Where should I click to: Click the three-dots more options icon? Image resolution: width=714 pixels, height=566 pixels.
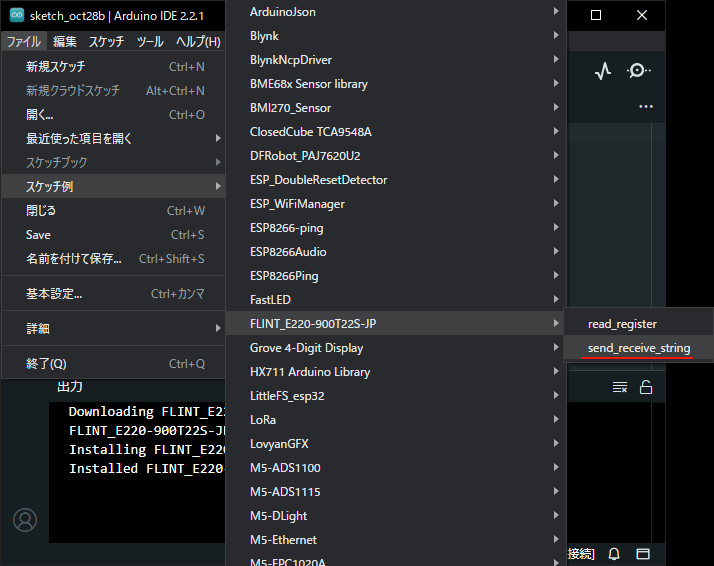[x=646, y=107]
